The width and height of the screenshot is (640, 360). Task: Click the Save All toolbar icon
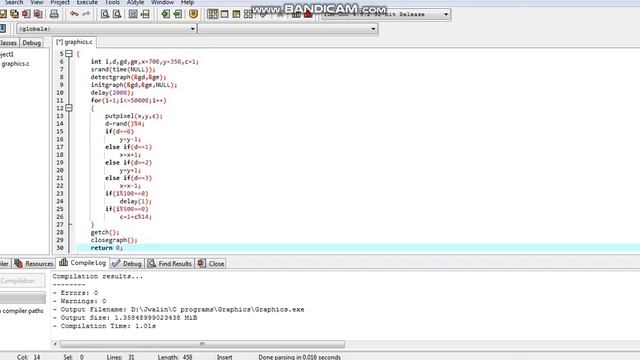pyautogui.click(x=14, y=14)
